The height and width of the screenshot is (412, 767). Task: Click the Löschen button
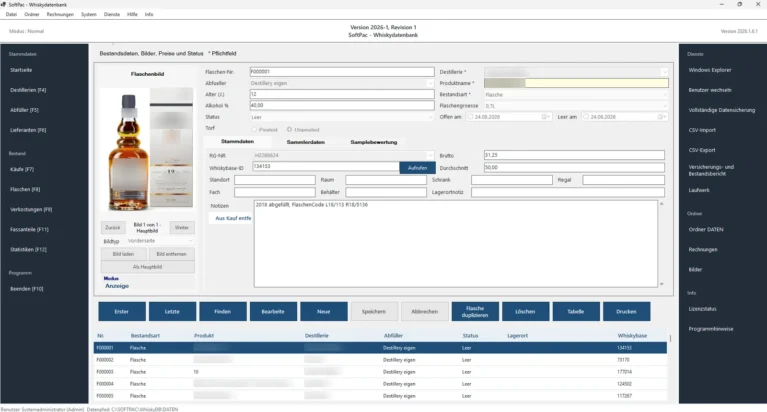(x=525, y=312)
